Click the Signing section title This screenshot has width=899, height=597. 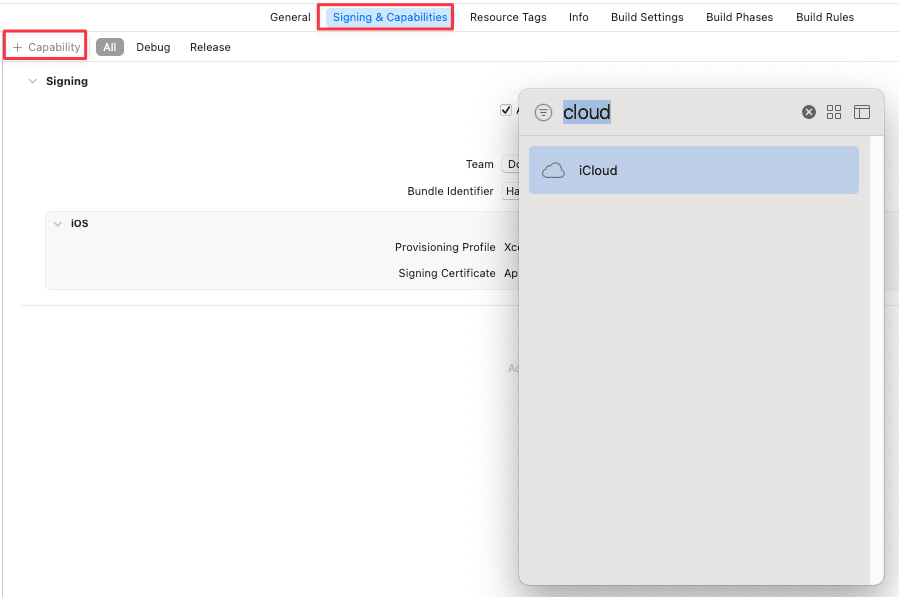67,81
